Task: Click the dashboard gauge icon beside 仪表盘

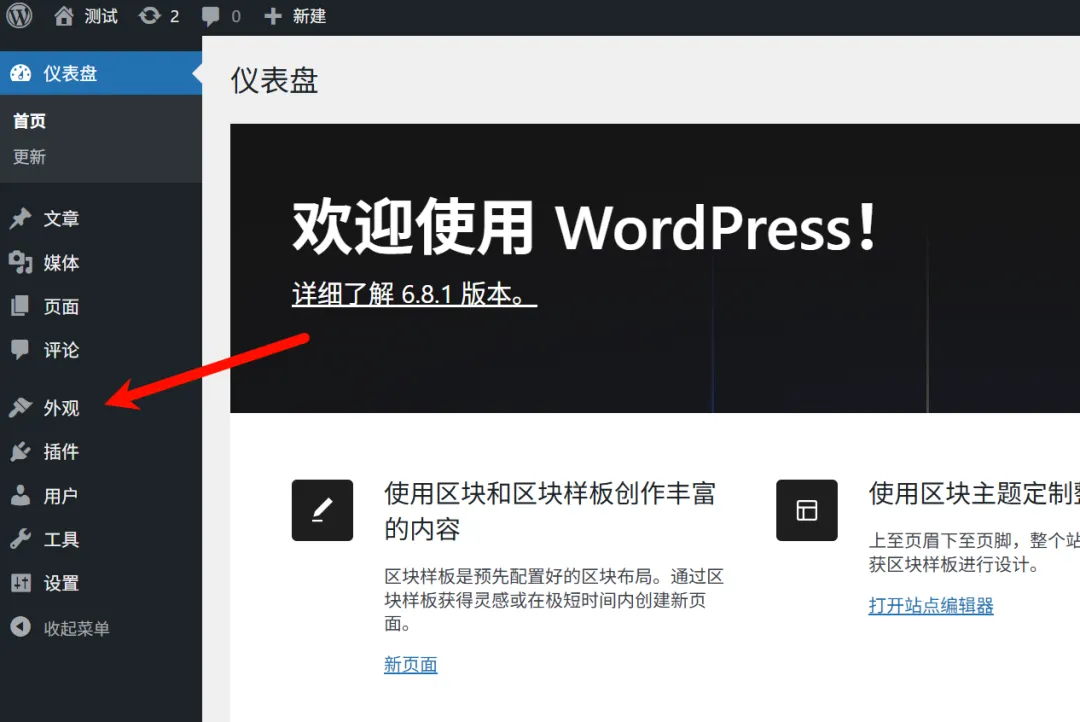Action: 21,73
